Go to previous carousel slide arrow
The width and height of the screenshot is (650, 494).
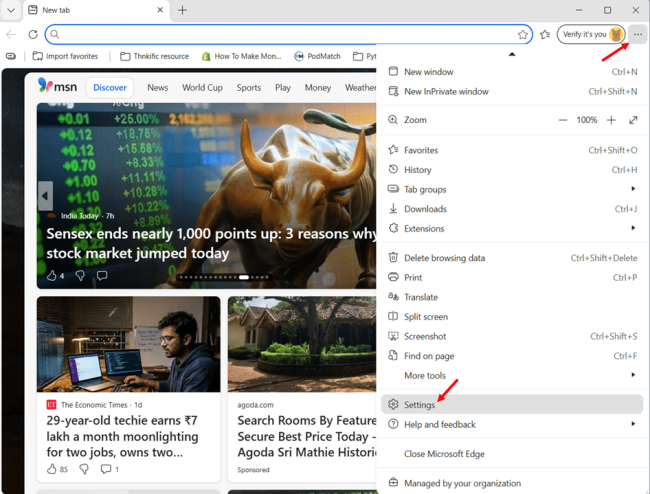tap(45, 196)
